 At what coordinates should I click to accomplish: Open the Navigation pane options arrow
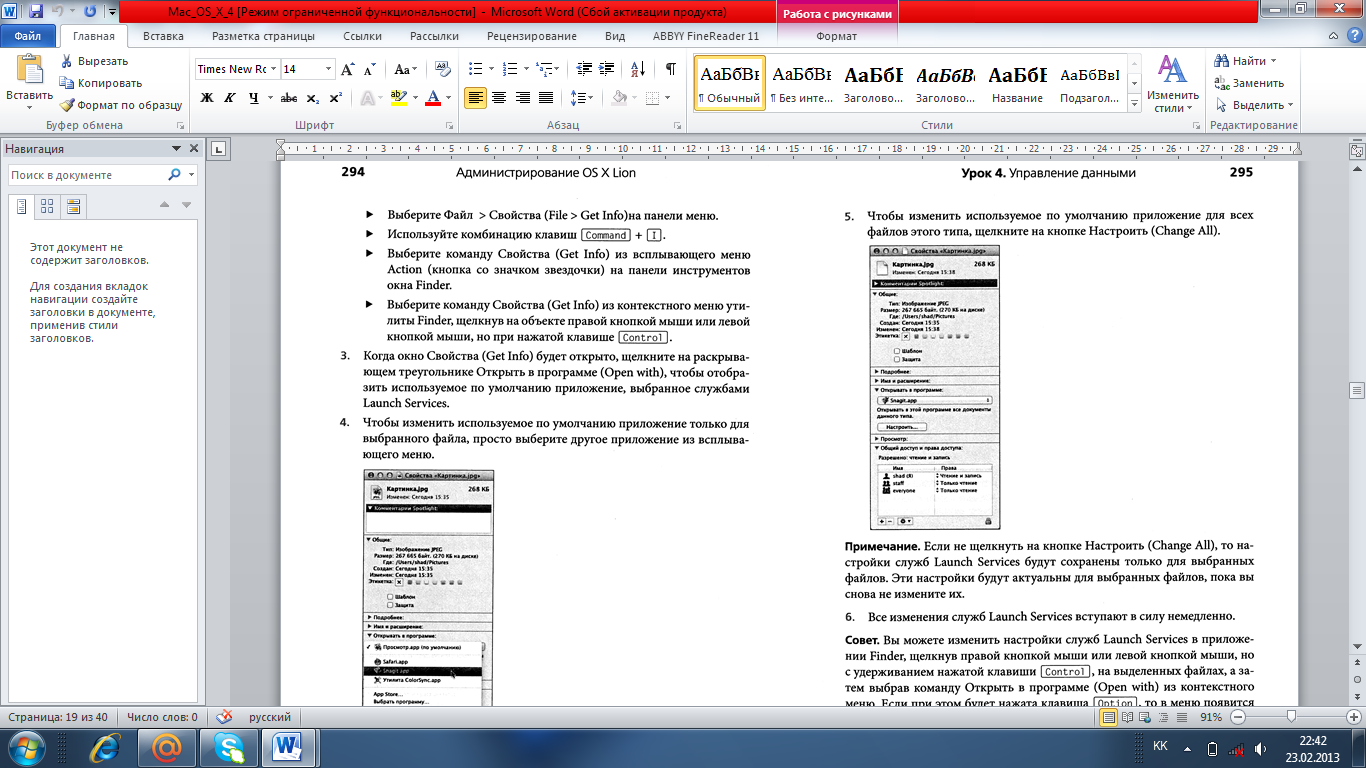(176, 149)
